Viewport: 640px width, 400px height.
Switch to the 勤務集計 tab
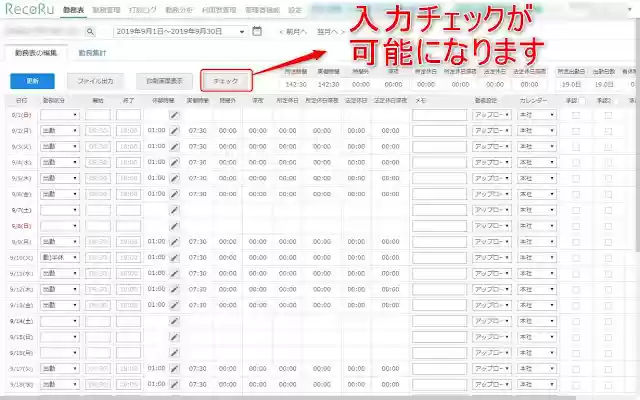pos(92,53)
